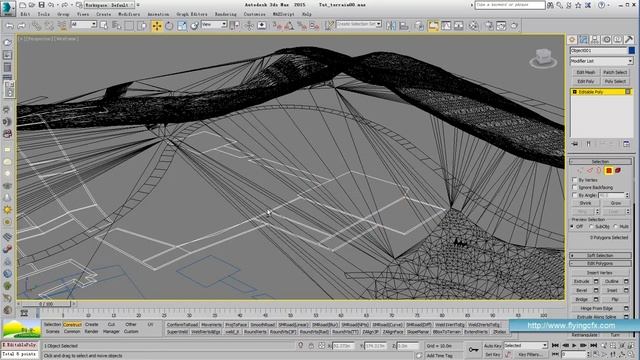The height and width of the screenshot is (360, 640).
Task: Click the Edit Mesh modifier button
Action: pos(586,72)
